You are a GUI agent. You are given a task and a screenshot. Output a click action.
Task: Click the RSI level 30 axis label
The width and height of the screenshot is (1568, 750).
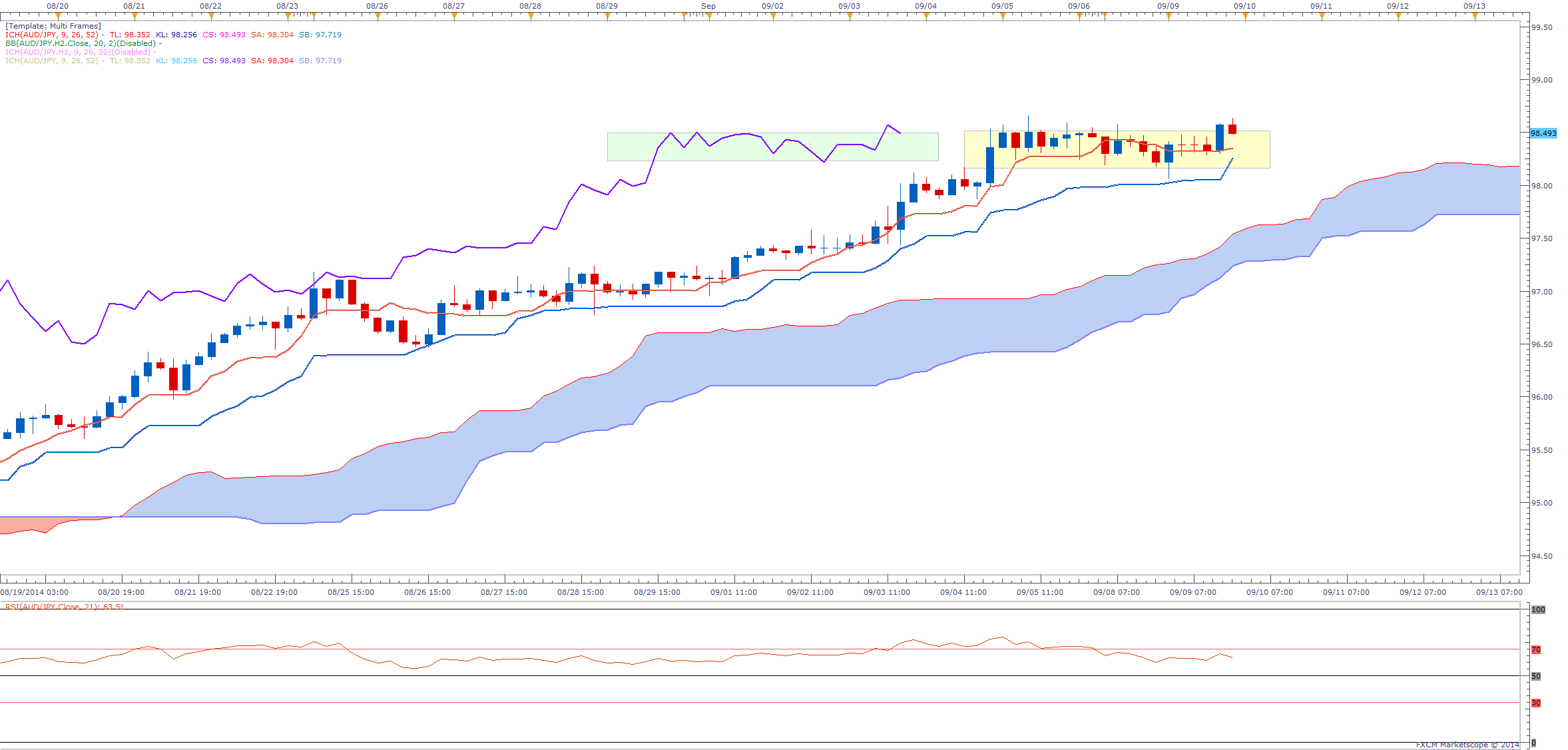tap(1536, 703)
